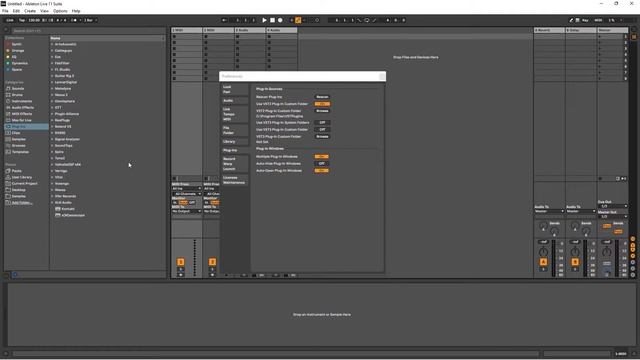Open the Audio preferences tab
The height and width of the screenshot is (360, 640).
235,100
